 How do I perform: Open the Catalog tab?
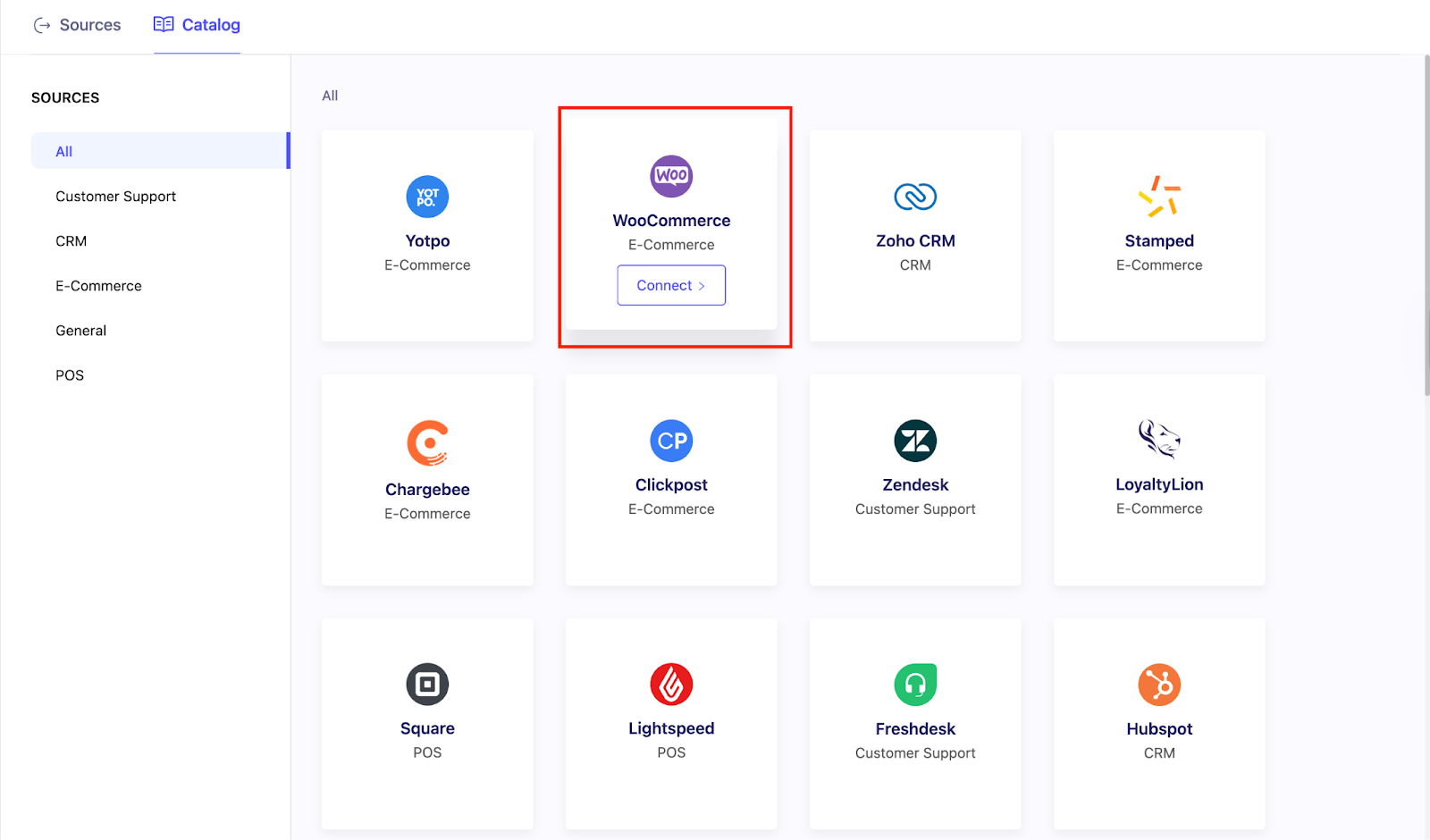197,25
